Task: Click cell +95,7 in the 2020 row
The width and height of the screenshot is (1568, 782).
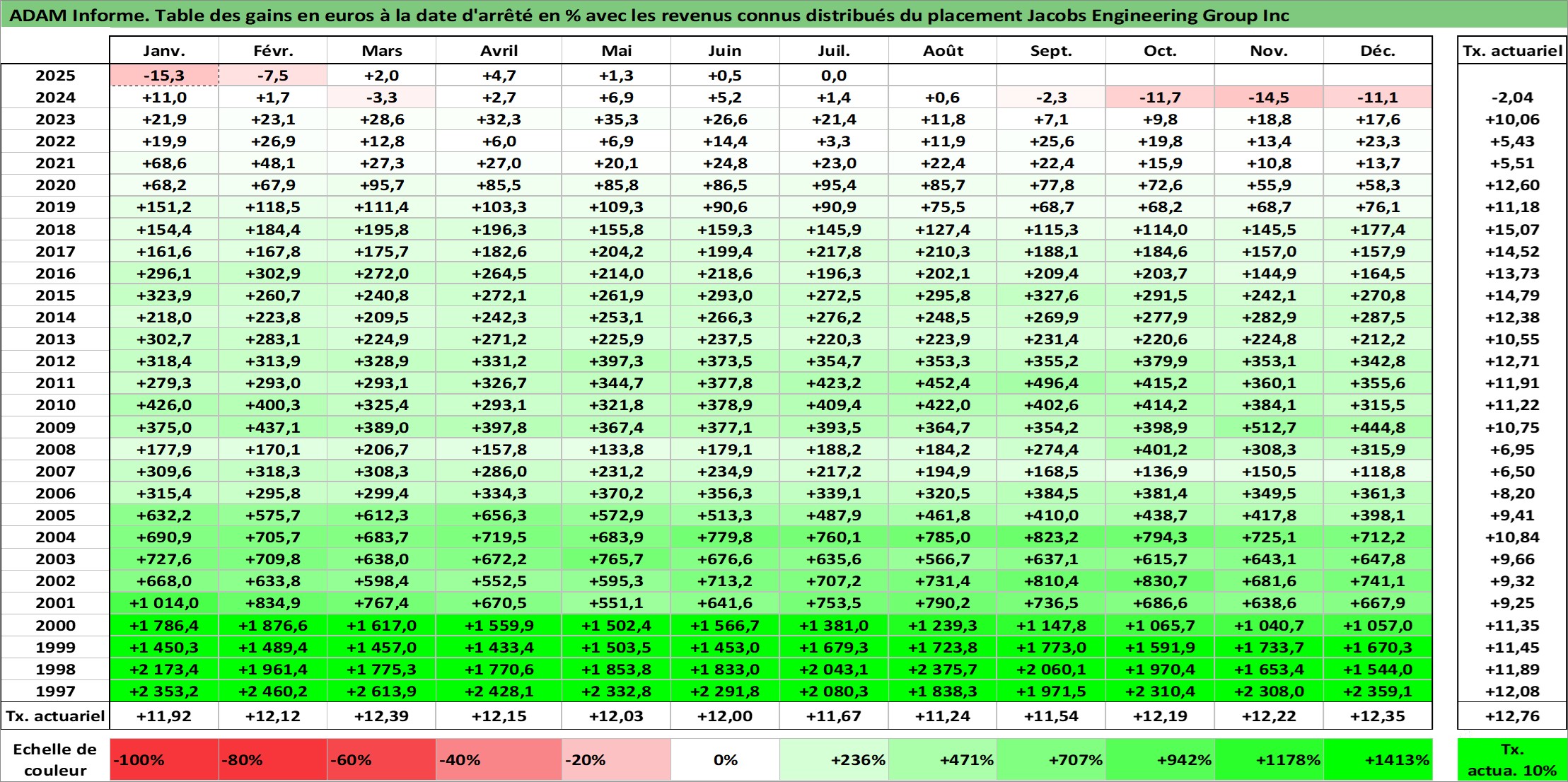Action: point(381,185)
